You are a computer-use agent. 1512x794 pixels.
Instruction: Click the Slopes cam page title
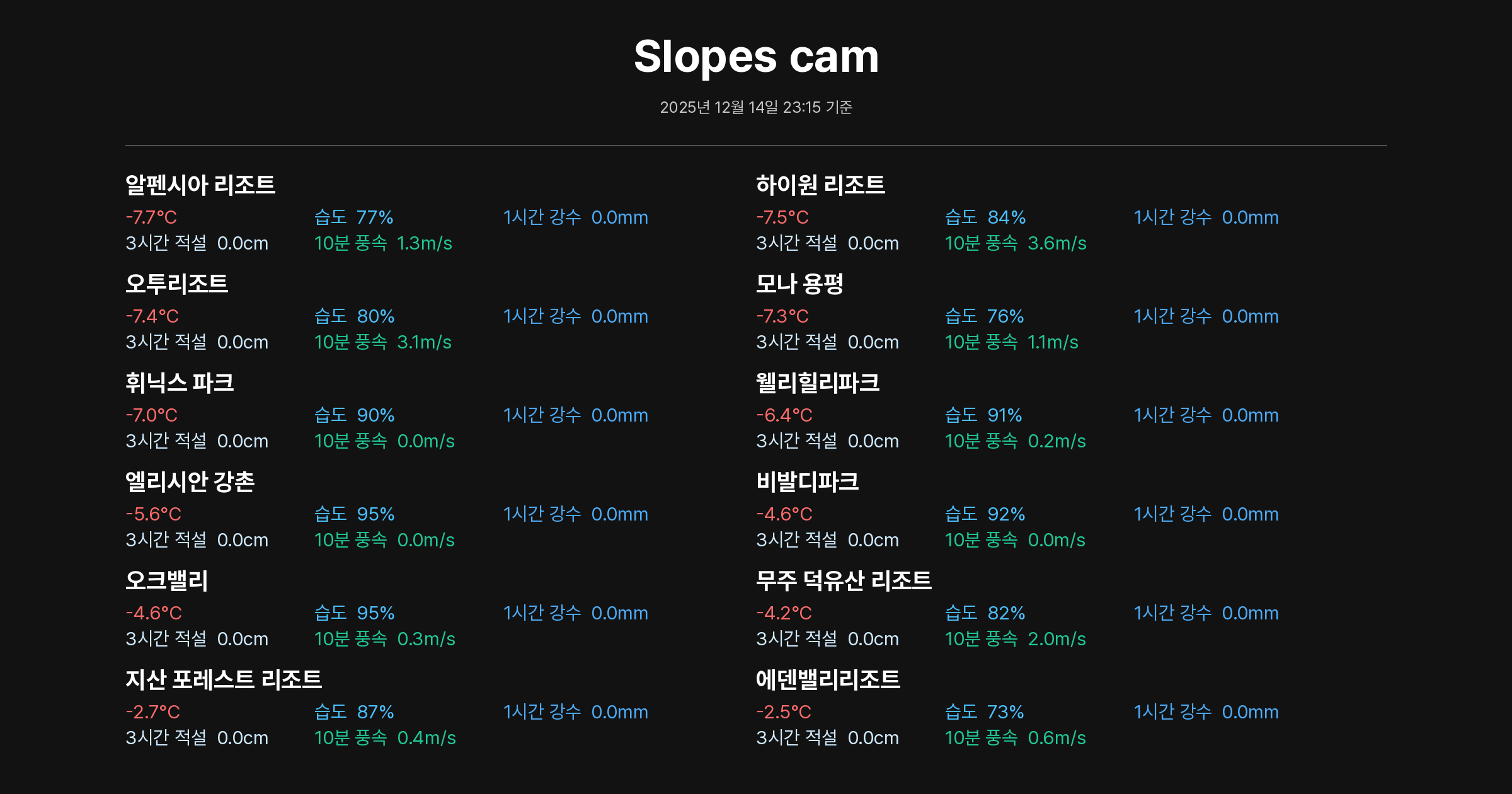coord(756,57)
